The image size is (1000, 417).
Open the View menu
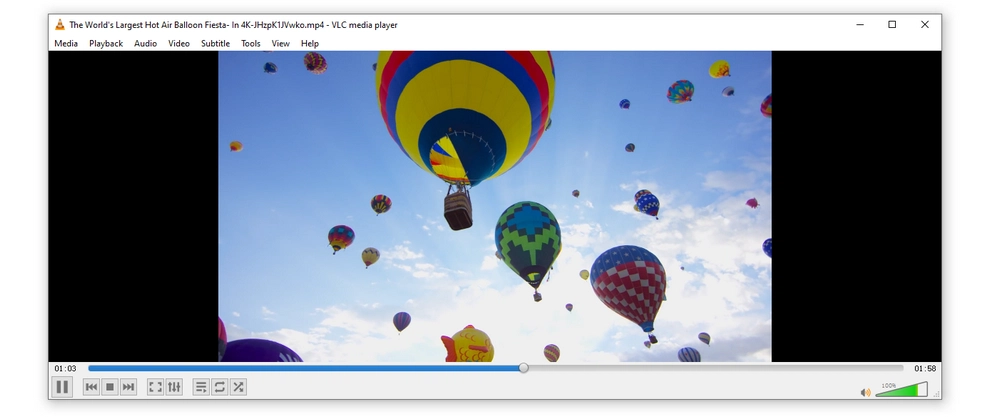click(281, 43)
